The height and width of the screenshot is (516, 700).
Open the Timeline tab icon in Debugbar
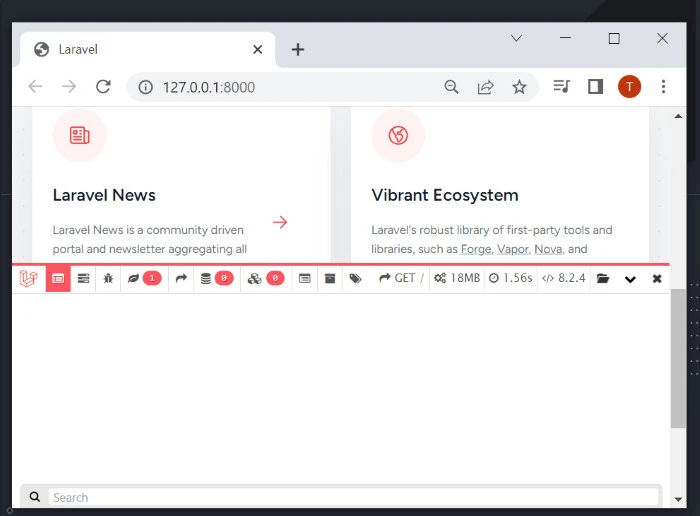click(x=84, y=278)
